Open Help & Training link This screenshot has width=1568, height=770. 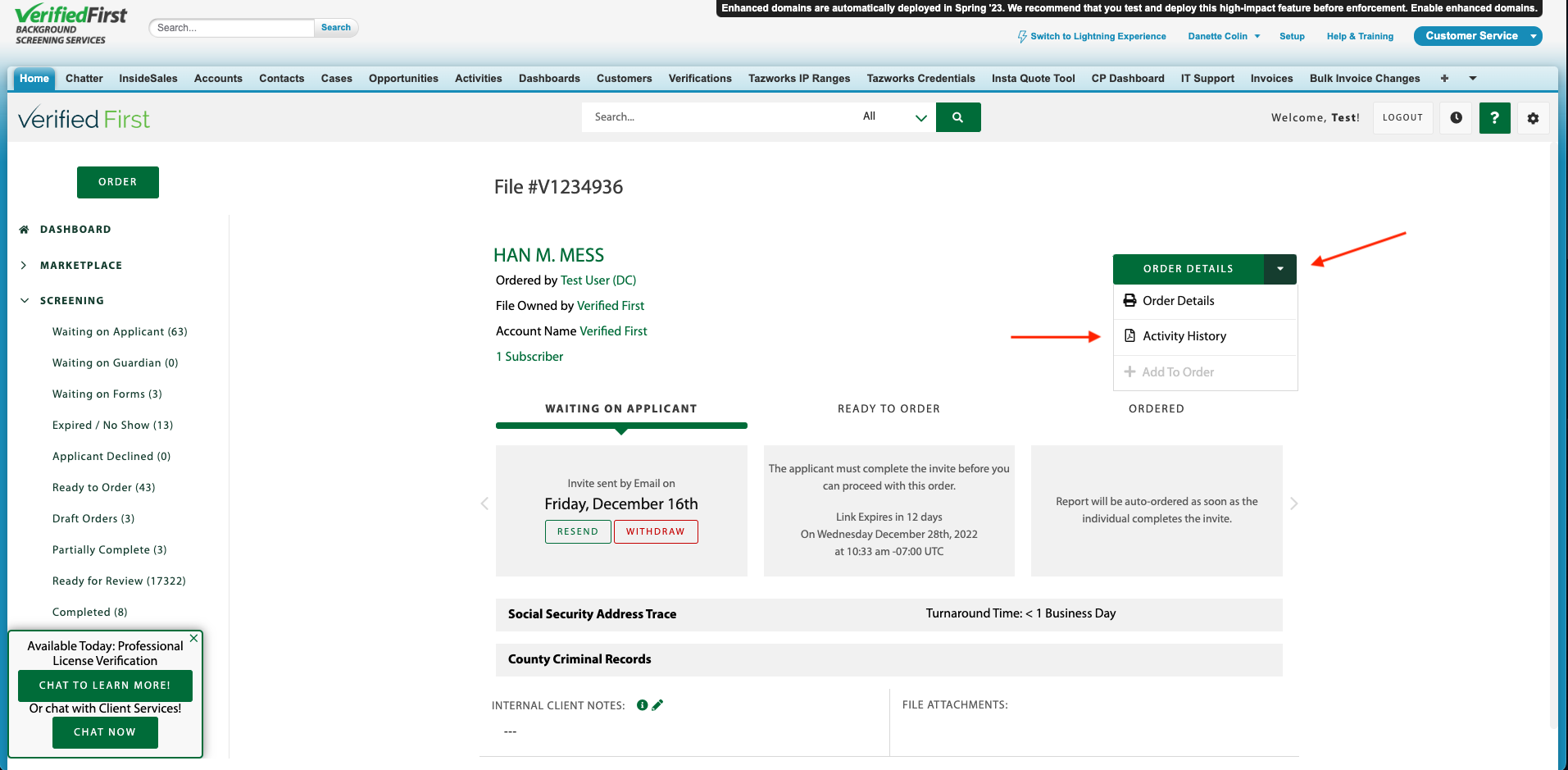(x=1360, y=36)
